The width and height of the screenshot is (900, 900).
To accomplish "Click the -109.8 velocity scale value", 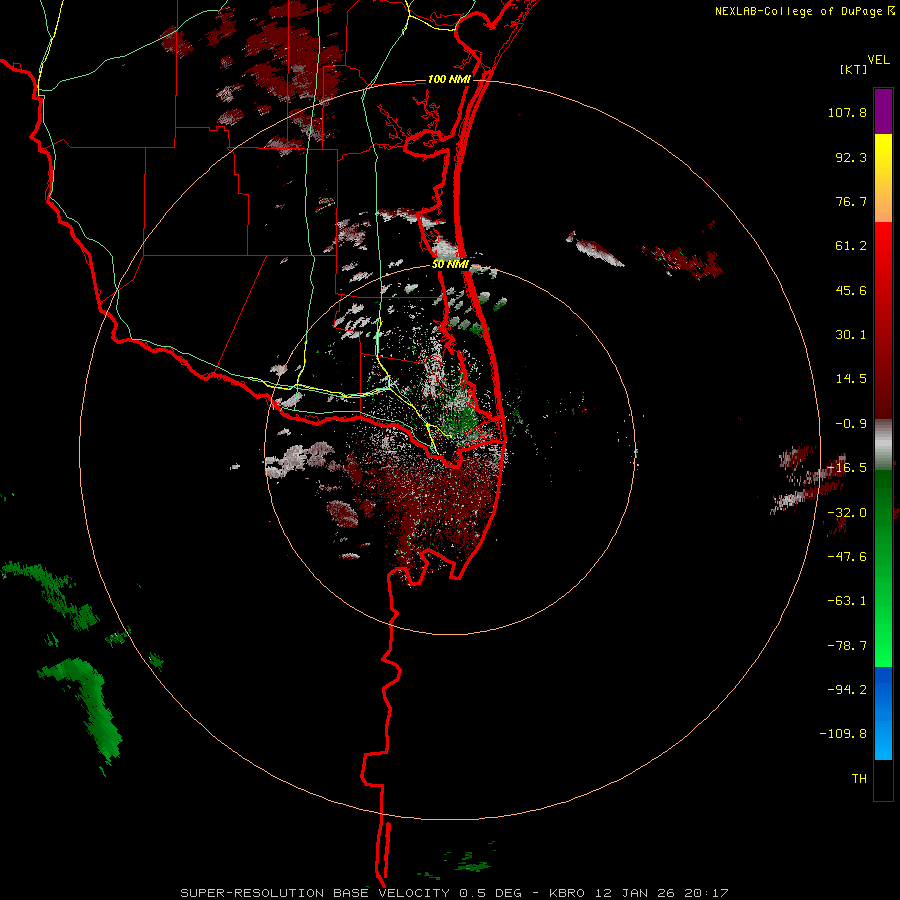I will [x=843, y=734].
